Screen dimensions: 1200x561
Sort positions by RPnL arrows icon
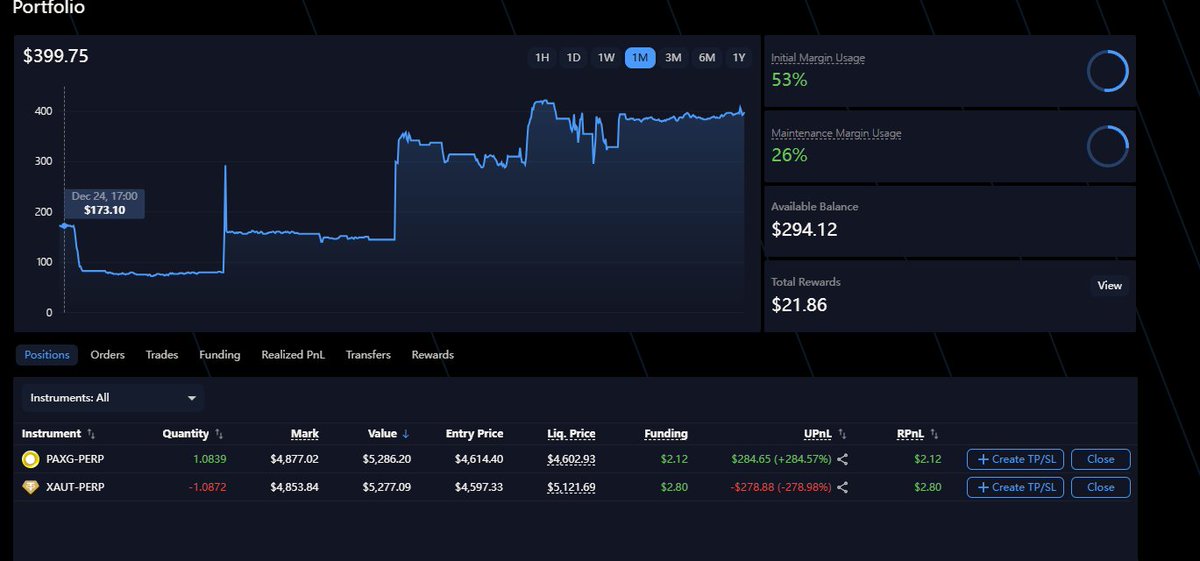pos(934,434)
